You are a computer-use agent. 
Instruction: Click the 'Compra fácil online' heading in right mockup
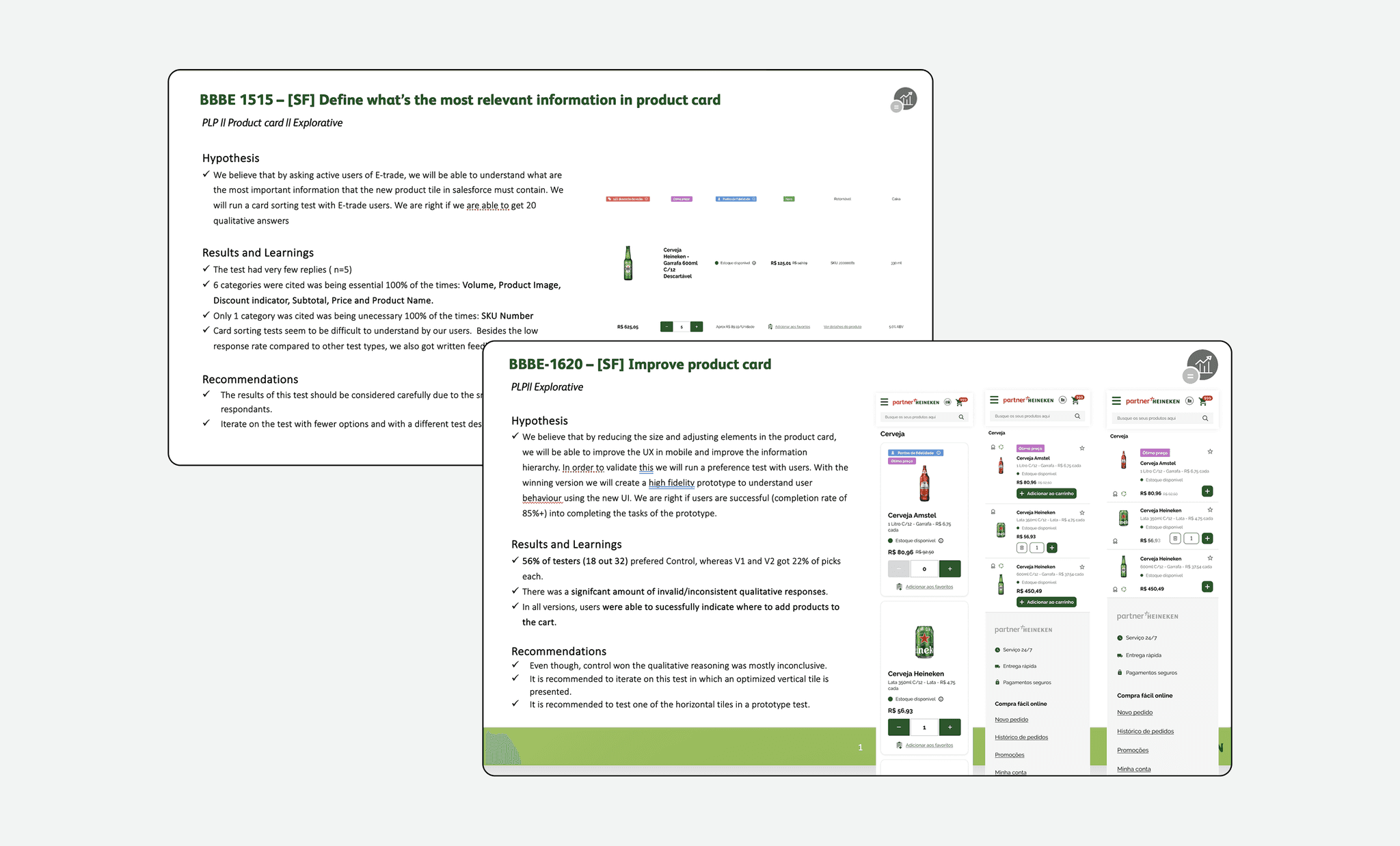pyautogui.click(x=1145, y=696)
